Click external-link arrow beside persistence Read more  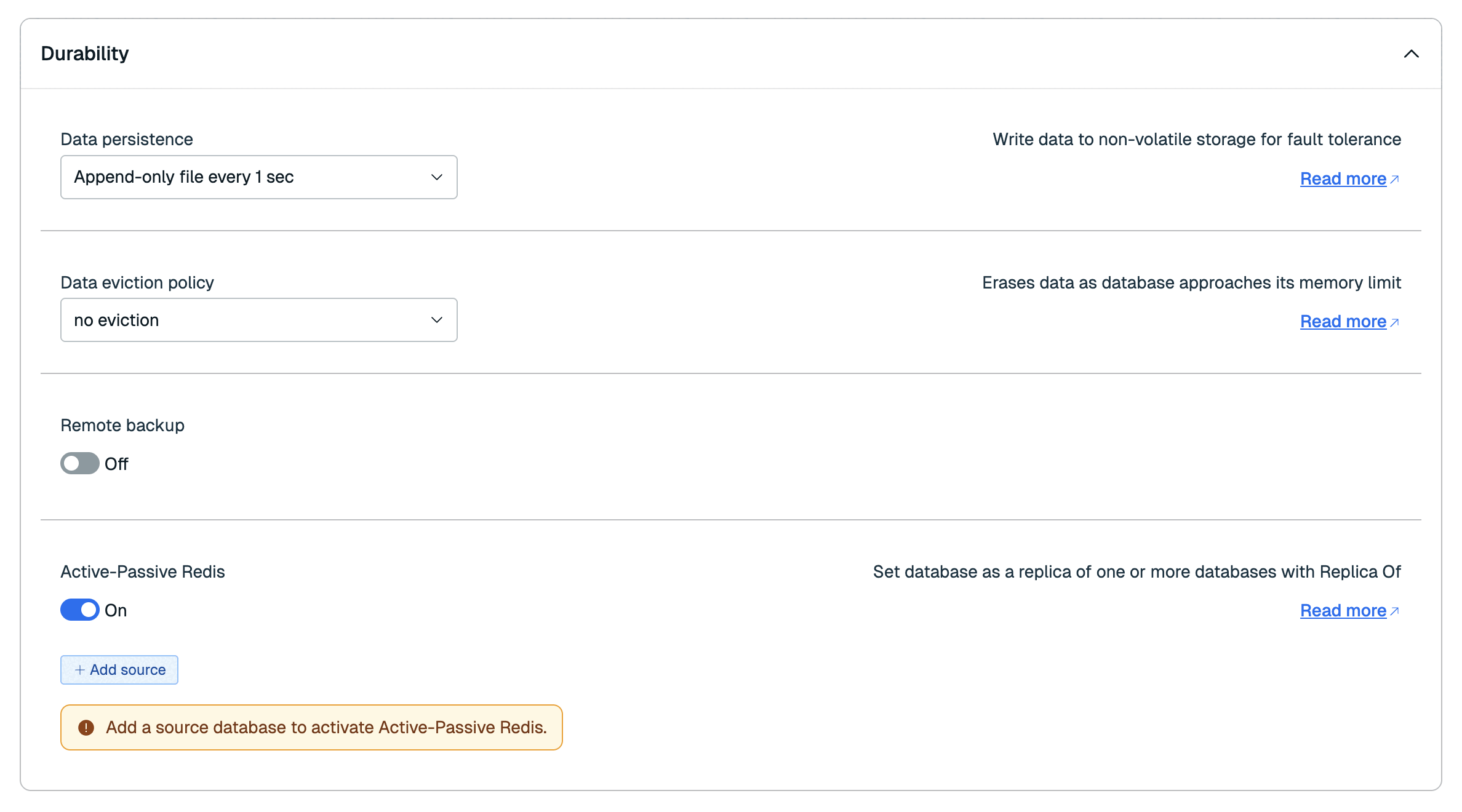1395,179
